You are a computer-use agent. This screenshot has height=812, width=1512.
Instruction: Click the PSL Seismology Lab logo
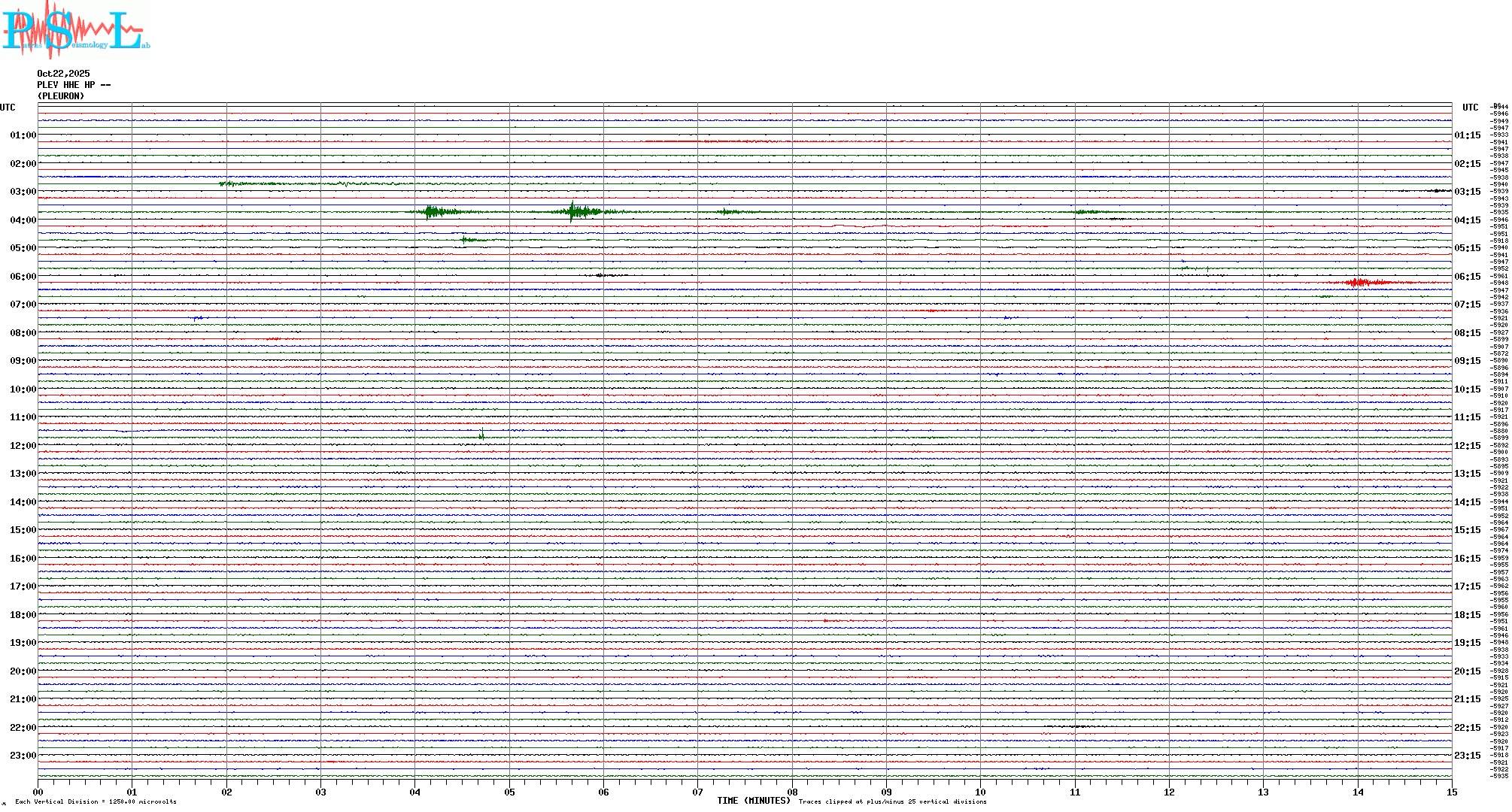click(x=75, y=30)
